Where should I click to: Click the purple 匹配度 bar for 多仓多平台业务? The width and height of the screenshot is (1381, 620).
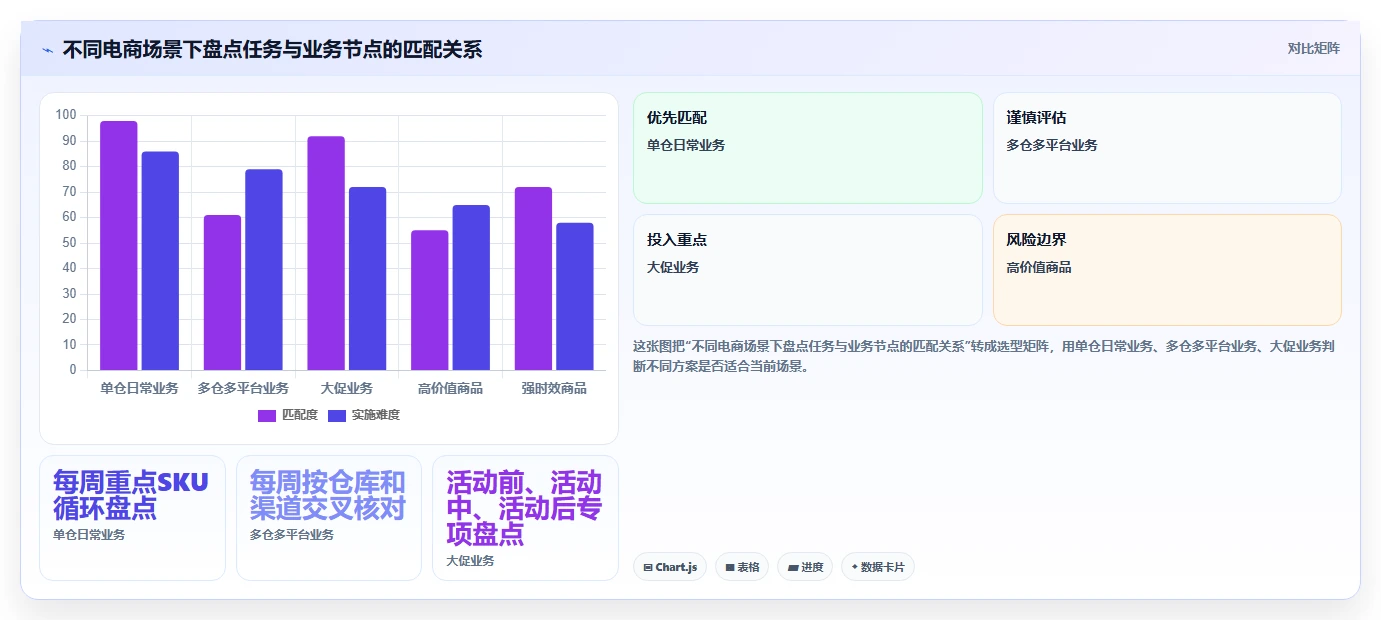(x=222, y=293)
